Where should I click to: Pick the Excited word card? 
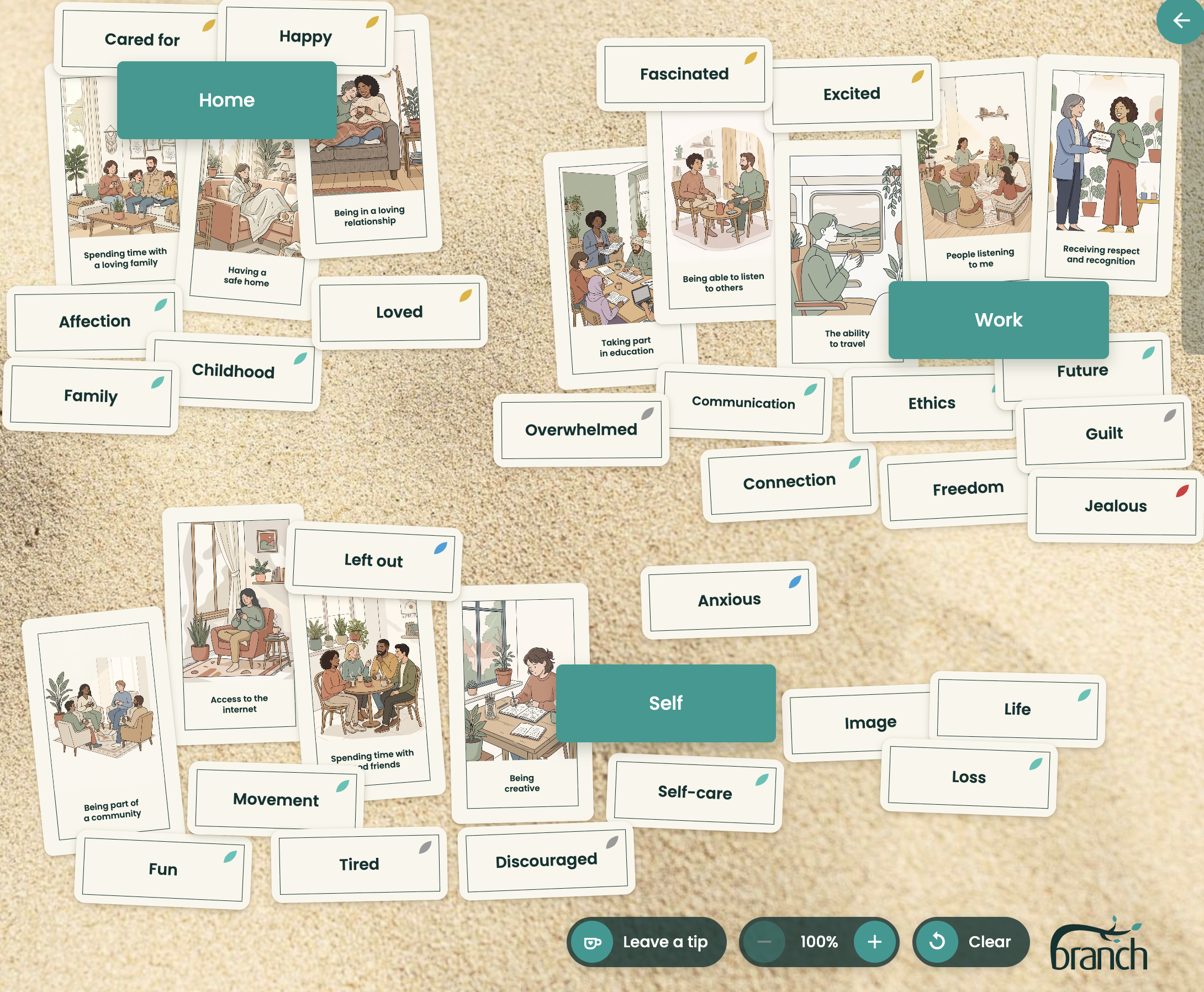click(x=852, y=94)
